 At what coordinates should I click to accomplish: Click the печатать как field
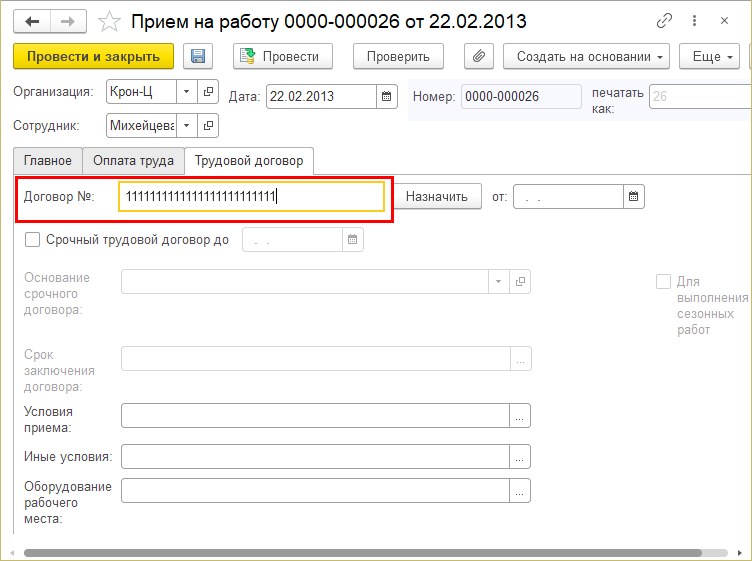click(x=700, y=96)
